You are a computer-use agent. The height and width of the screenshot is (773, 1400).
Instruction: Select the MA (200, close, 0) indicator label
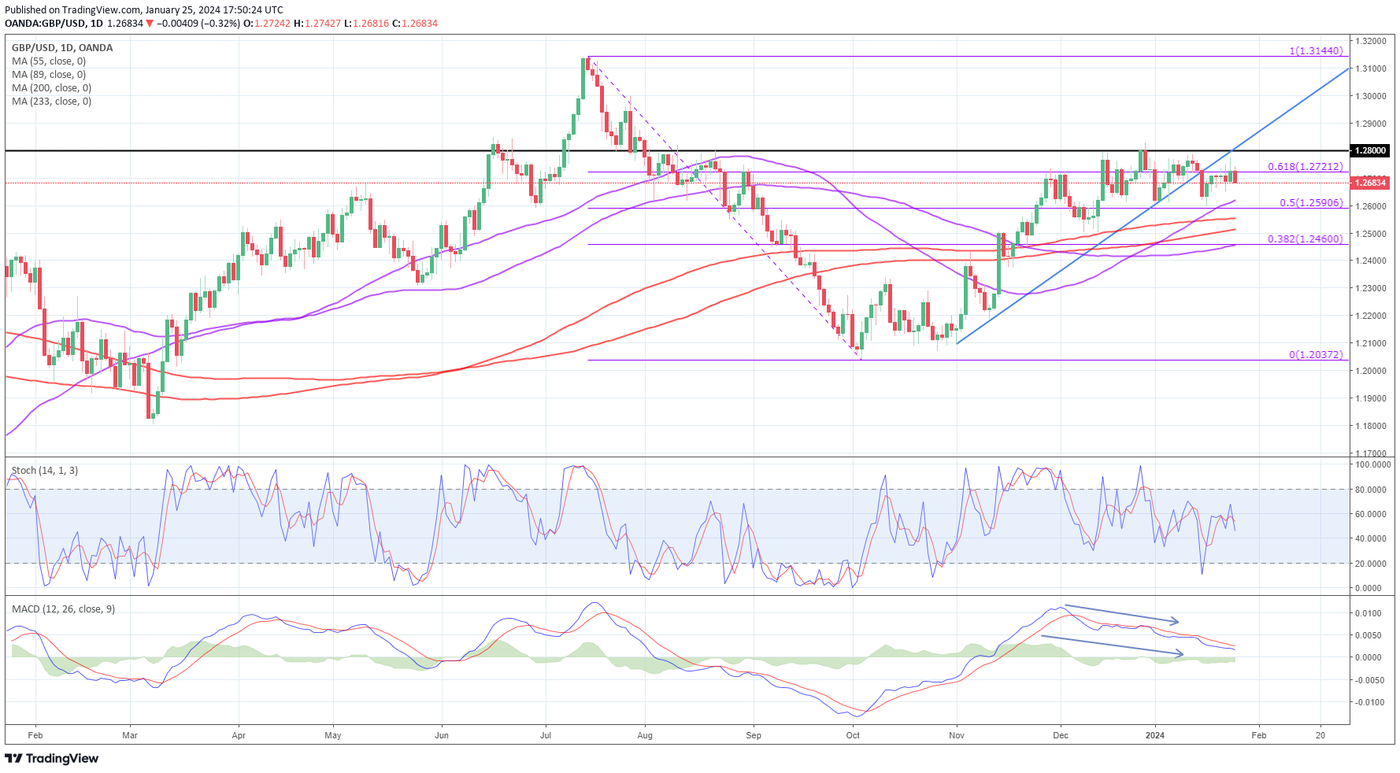51,88
